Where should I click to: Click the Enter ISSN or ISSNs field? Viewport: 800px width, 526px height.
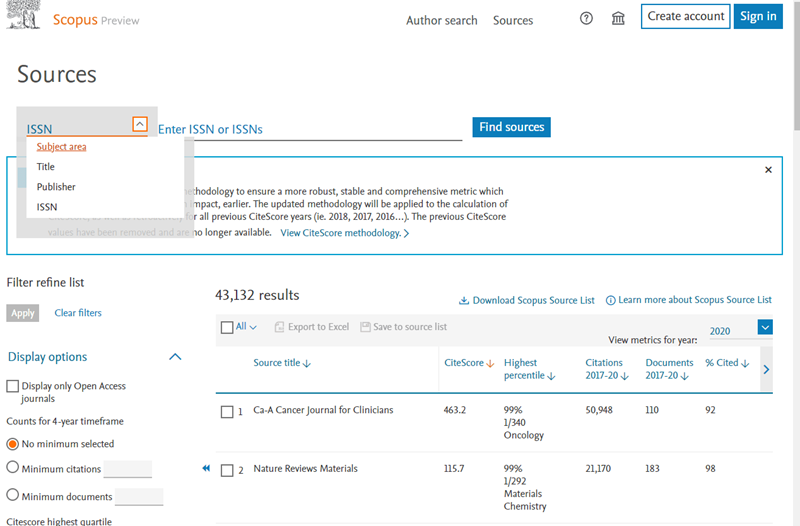[310, 130]
